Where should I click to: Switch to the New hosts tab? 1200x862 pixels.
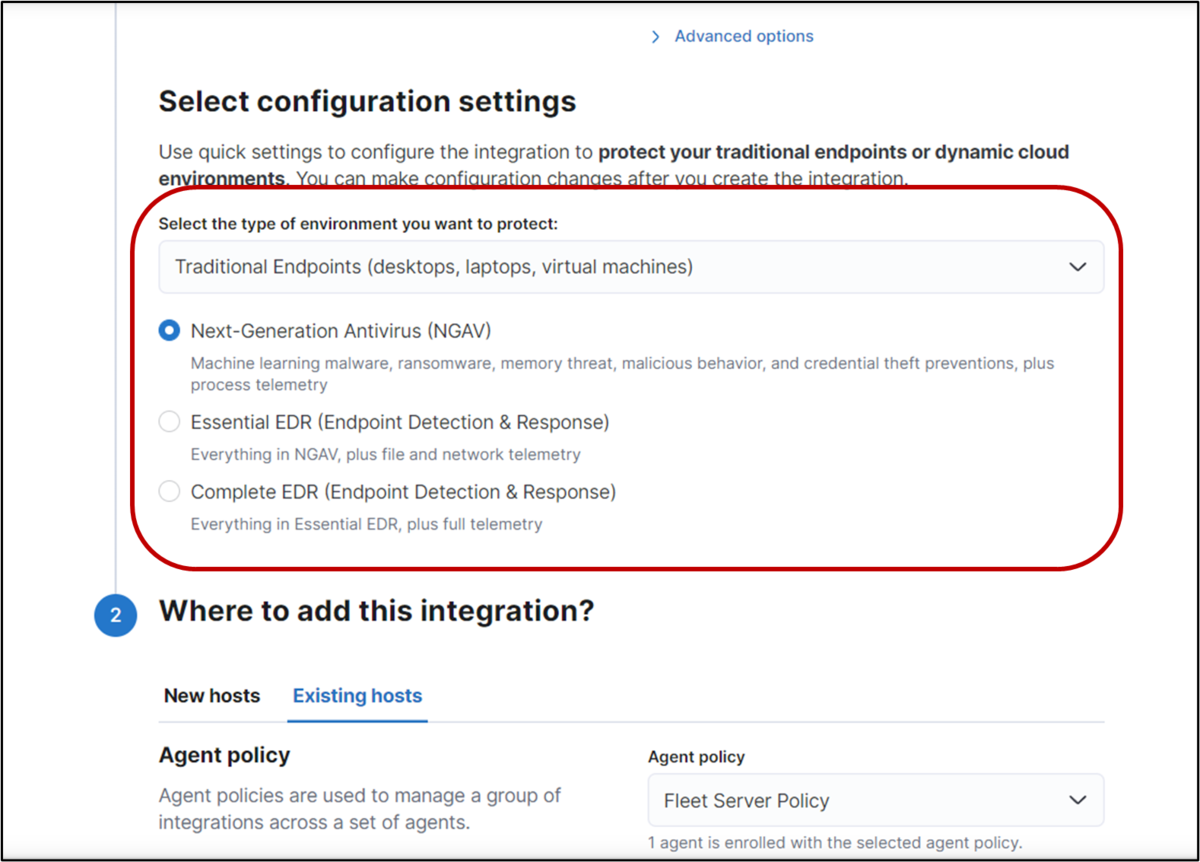212,696
